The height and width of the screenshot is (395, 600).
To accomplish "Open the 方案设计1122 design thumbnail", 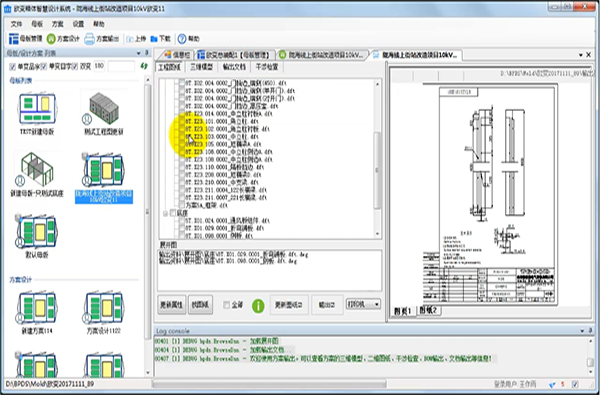I will [x=104, y=307].
